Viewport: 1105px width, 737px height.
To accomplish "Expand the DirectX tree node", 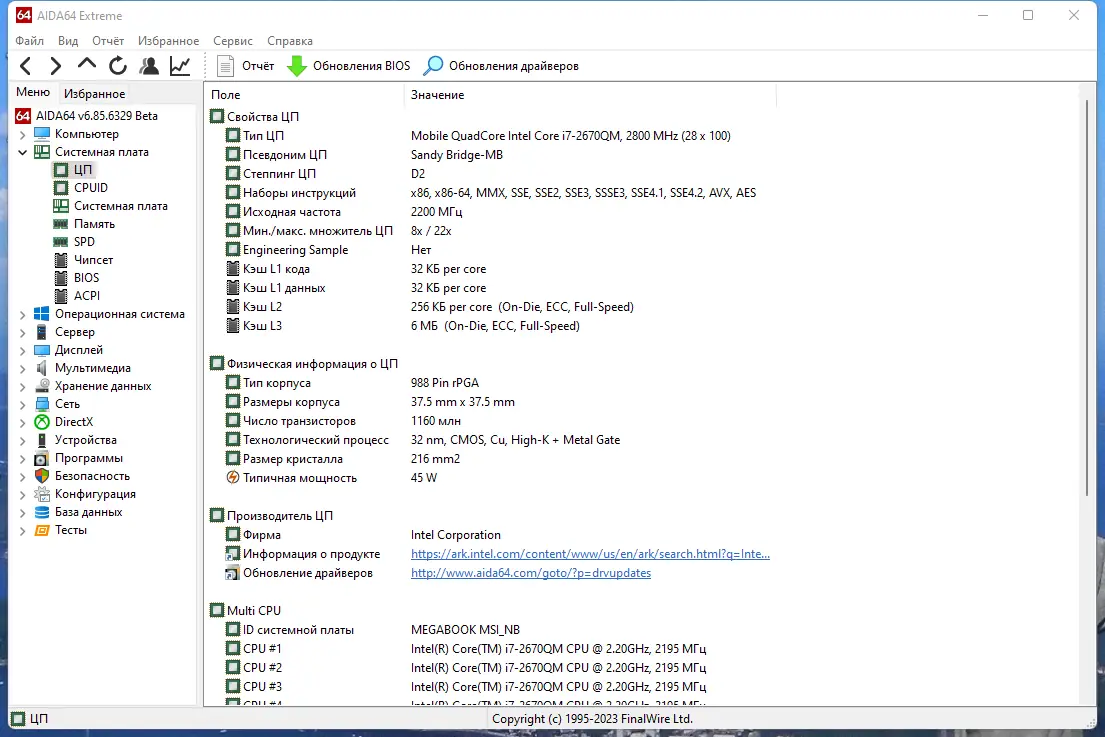I will tap(23, 423).
